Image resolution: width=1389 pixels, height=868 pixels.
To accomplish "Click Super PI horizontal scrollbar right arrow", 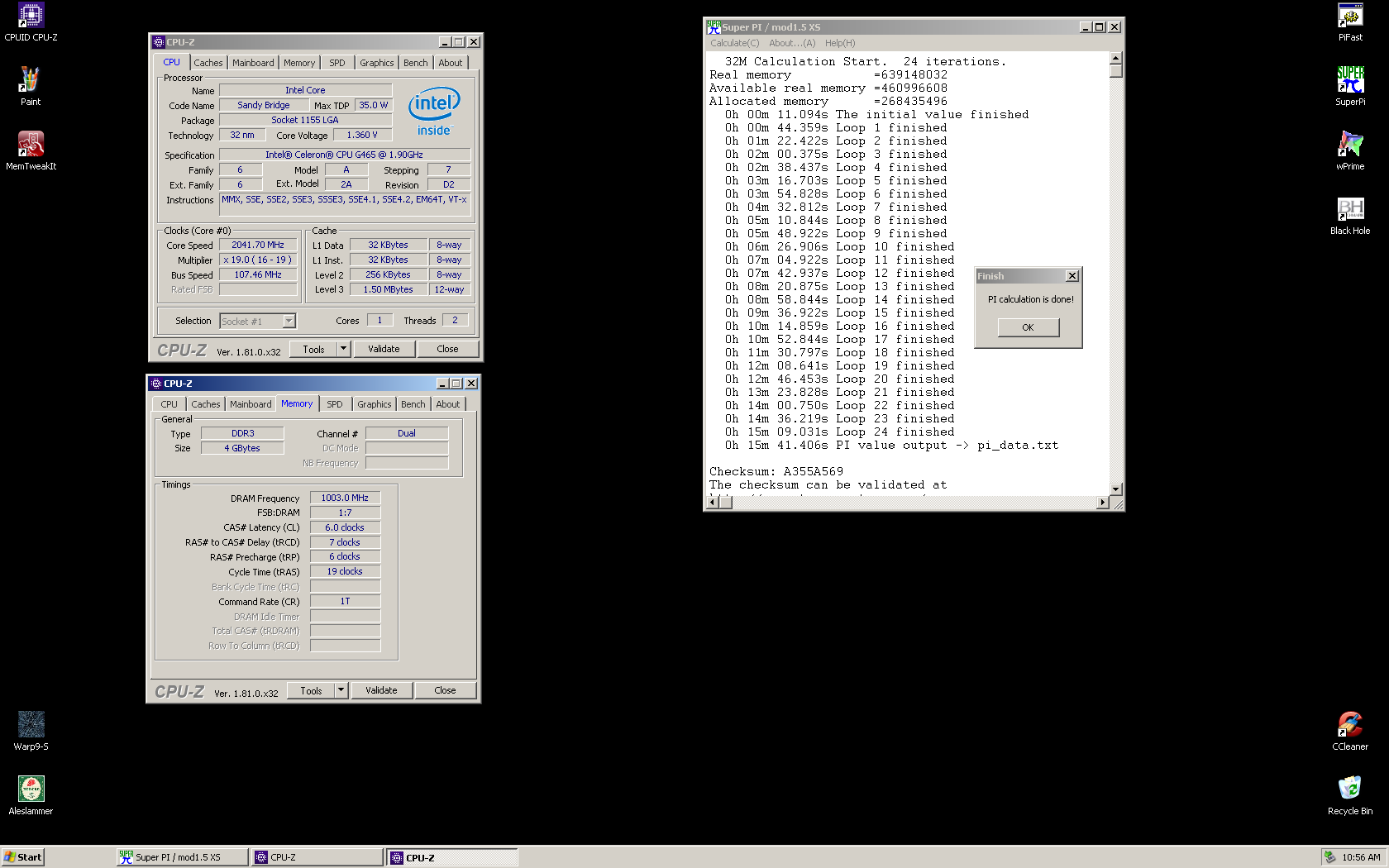I will (x=1102, y=503).
